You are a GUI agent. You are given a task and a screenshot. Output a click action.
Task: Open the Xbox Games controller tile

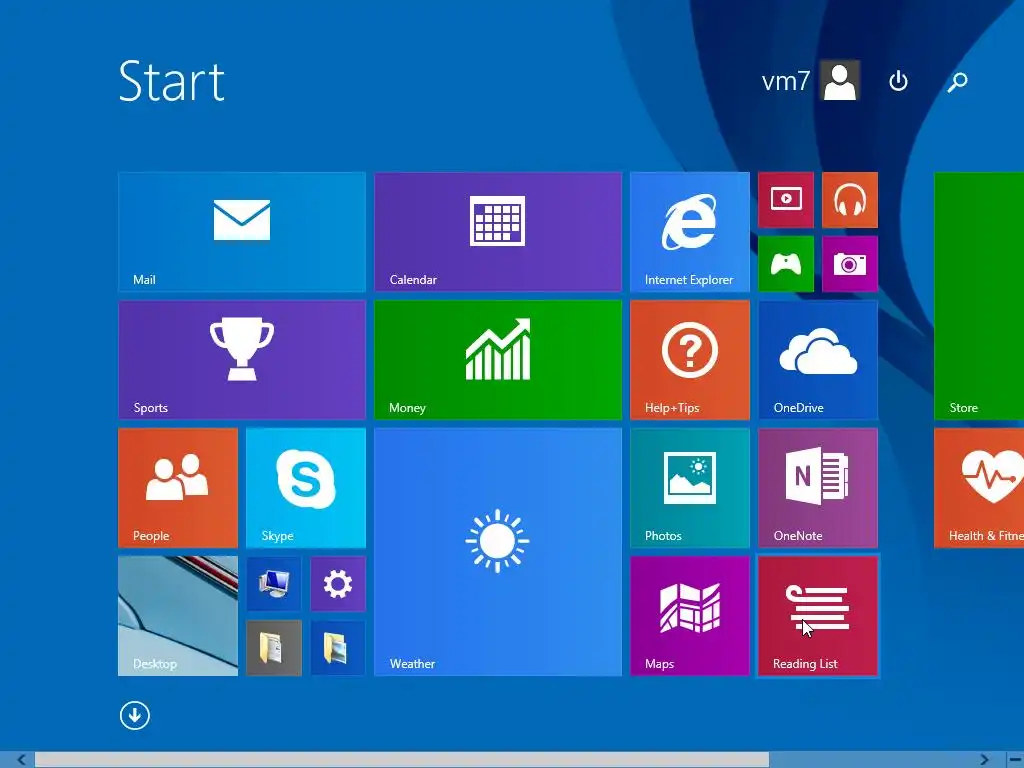click(x=786, y=264)
